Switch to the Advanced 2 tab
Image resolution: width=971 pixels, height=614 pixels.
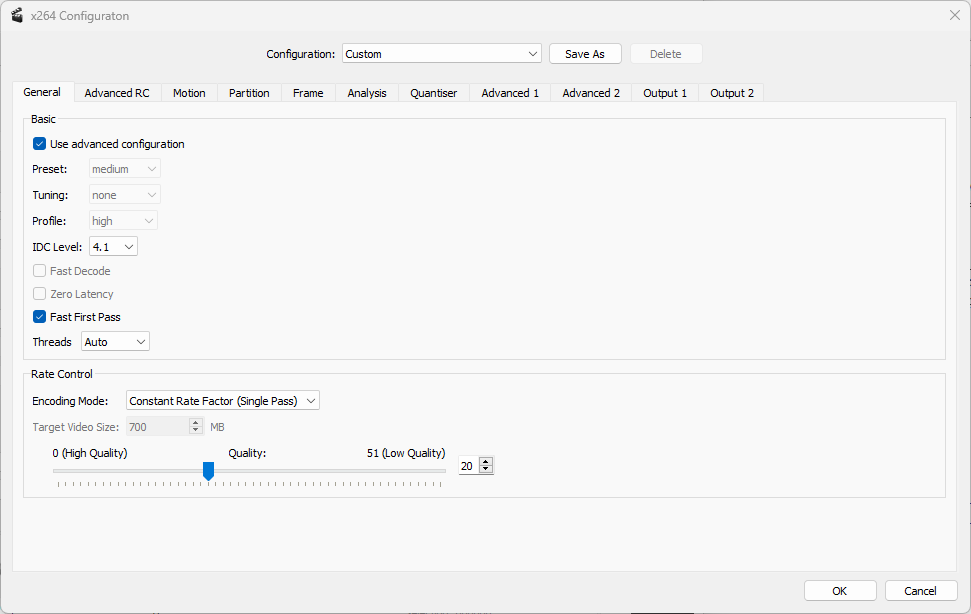pos(591,93)
